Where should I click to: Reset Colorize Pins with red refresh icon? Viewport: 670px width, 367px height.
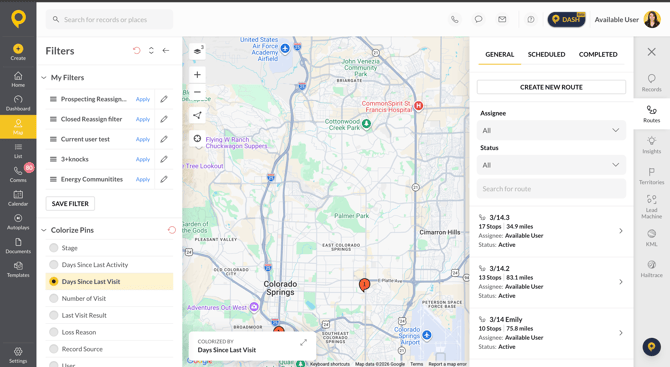click(172, 230)
